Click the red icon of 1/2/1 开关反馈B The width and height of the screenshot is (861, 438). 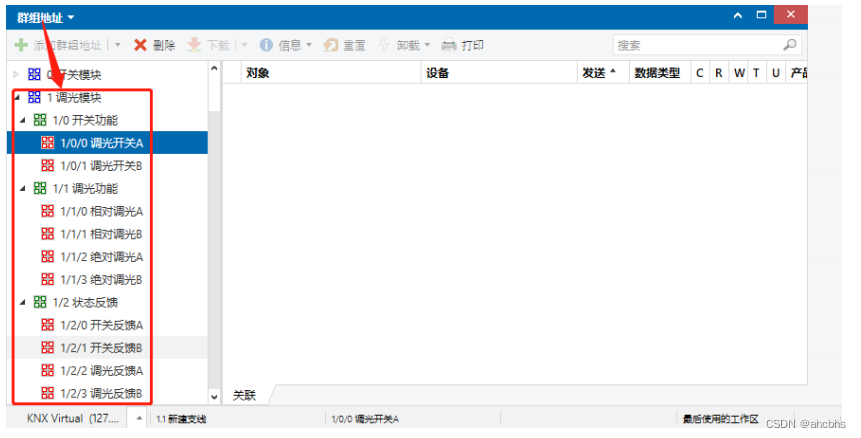tap(48, 347)
